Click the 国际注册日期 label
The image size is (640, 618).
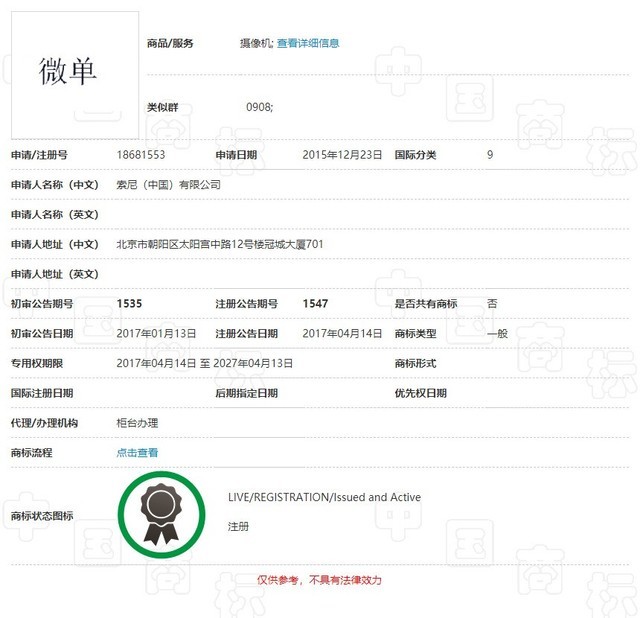(42, 393)
